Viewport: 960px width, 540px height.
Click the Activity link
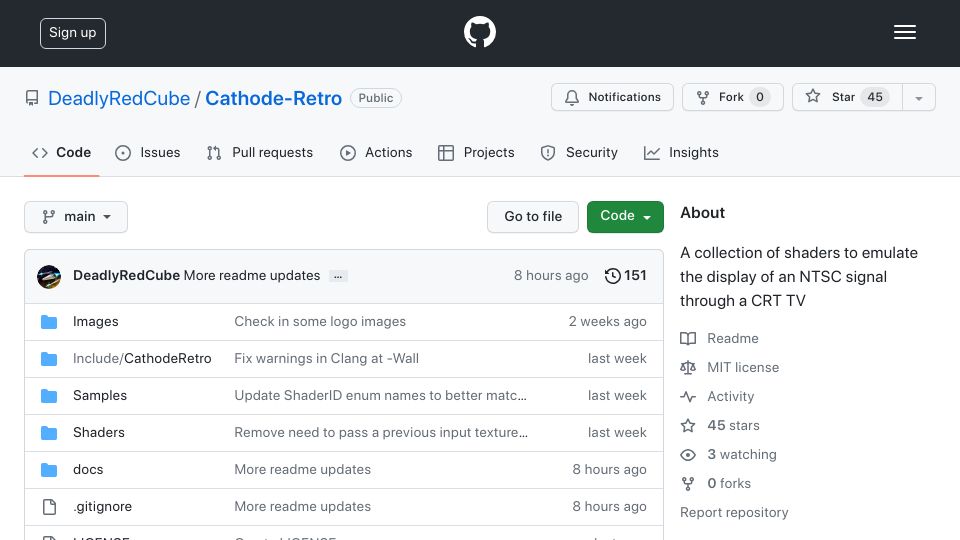730,397
